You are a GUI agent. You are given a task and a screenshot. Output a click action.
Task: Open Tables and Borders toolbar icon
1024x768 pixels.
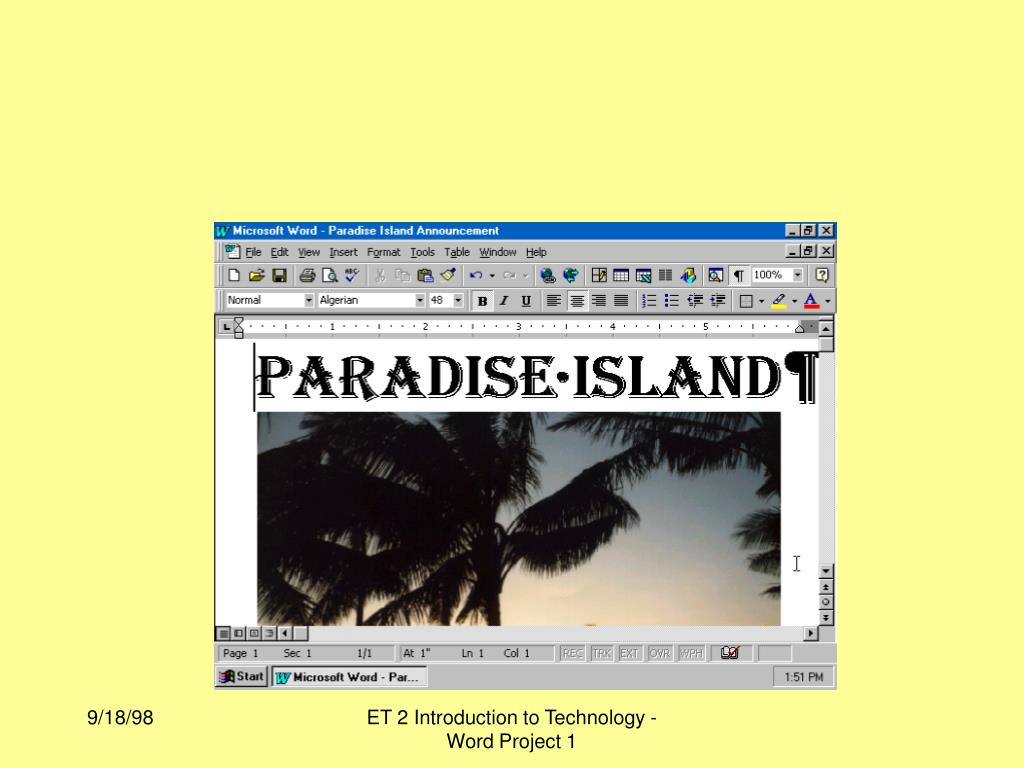coord(599,276)
